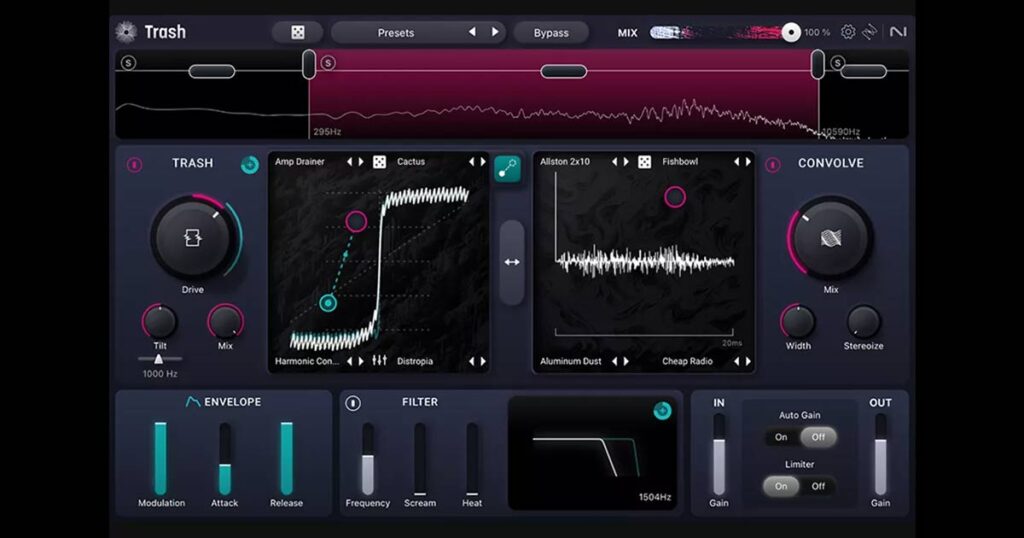Click the Tilt knob
This screenshot has width=1024, height=538.
pyautogui.click(x=160, y=322)
